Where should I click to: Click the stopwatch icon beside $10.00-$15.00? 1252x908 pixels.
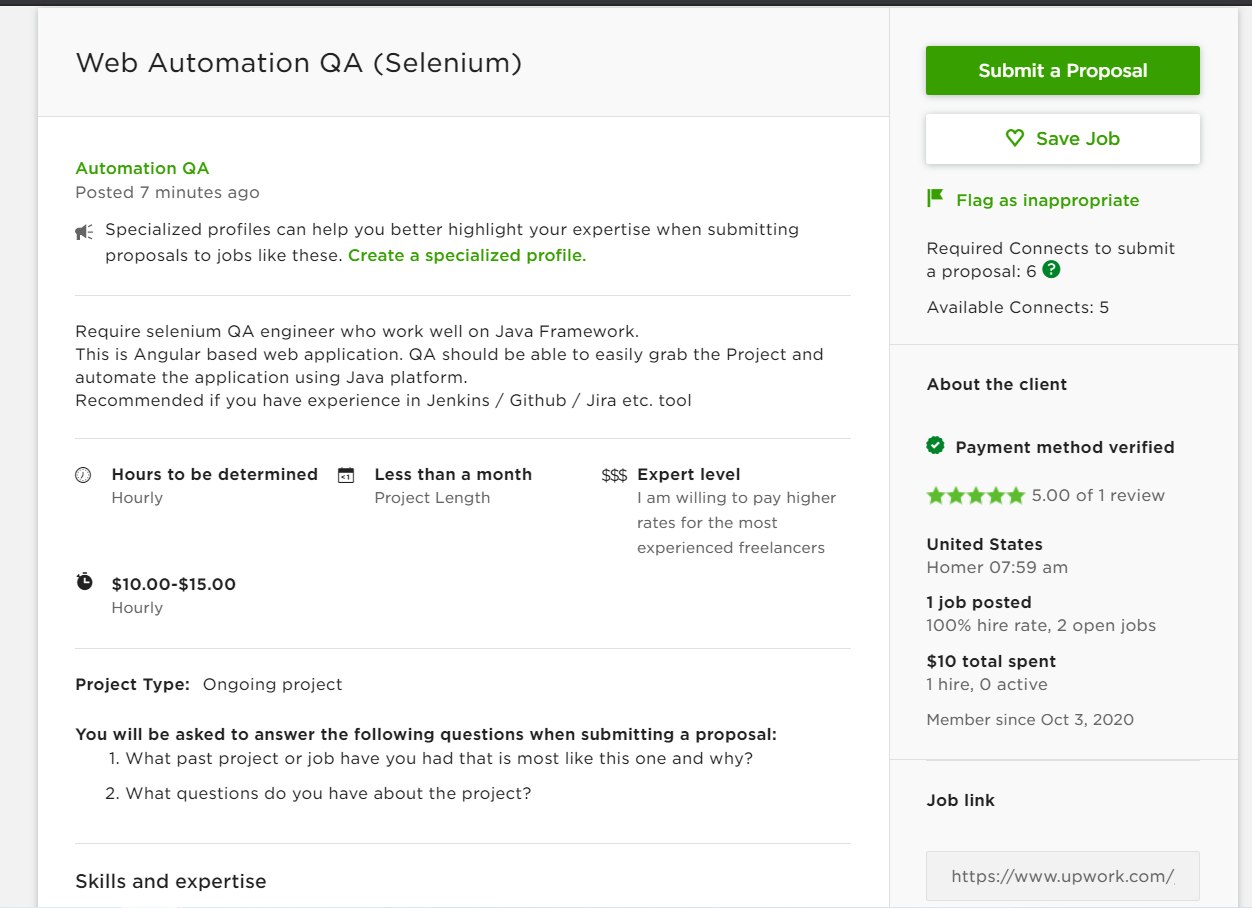85,582
